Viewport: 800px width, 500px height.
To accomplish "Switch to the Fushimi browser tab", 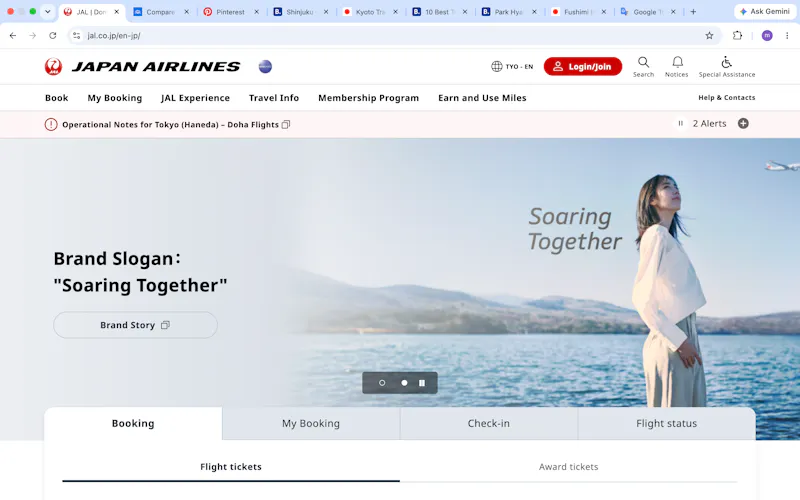I will (x=579, y=12).
